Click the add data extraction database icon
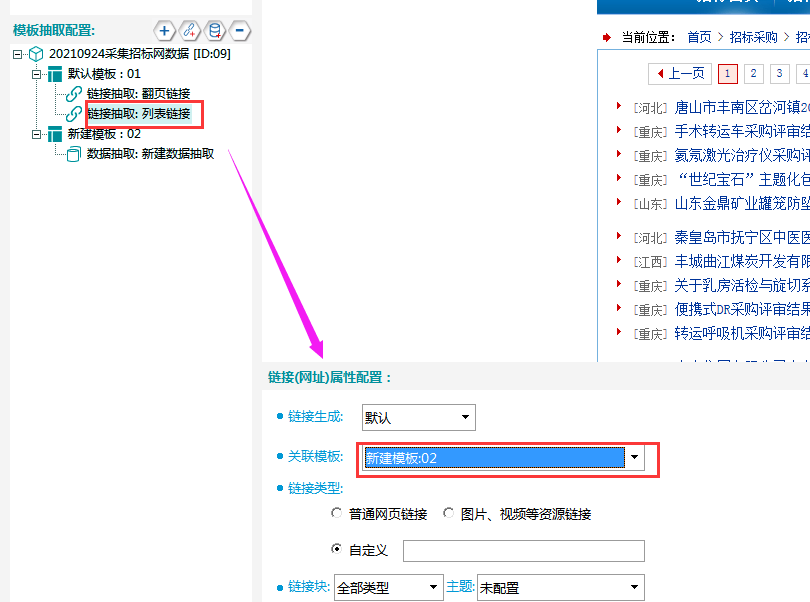810x602 pixels. point(215,31)
